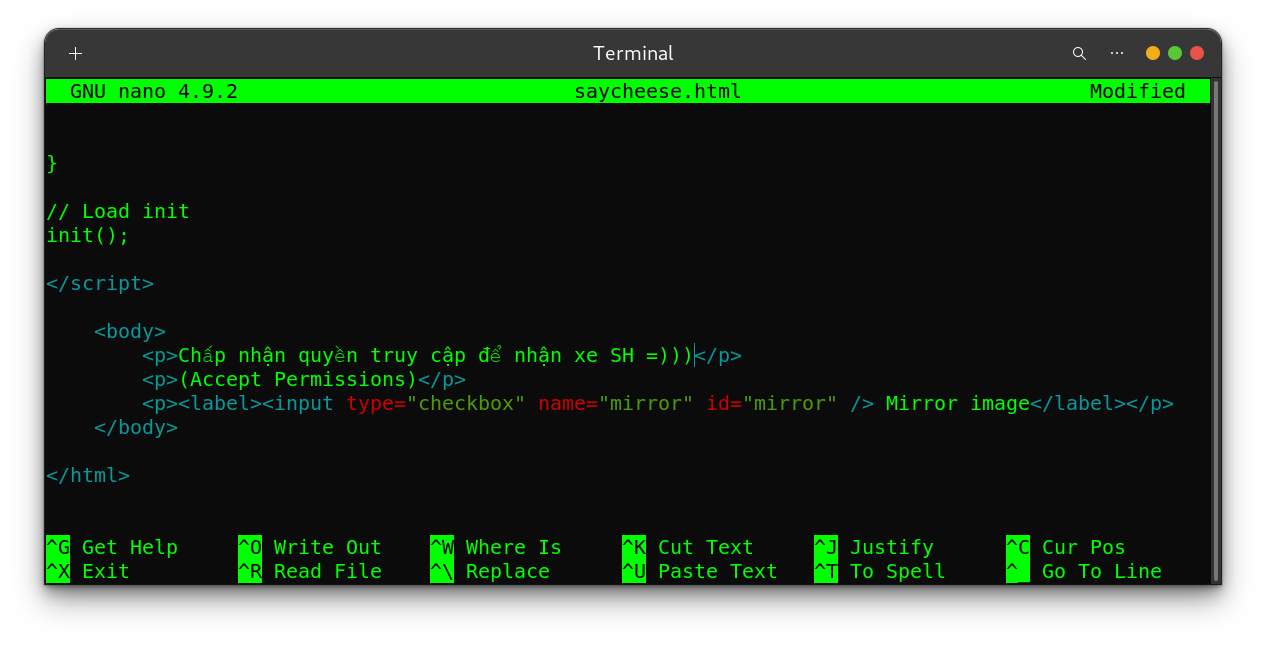Click the "(Accept Permissions)" text

pos(298,379)
